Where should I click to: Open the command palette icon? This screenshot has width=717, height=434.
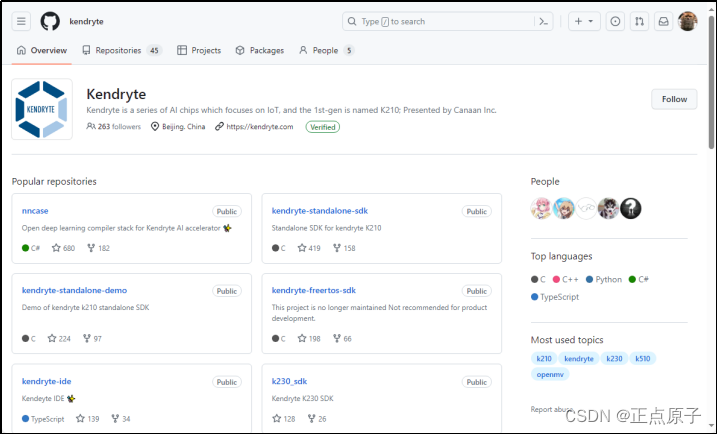tap(544, 21)
